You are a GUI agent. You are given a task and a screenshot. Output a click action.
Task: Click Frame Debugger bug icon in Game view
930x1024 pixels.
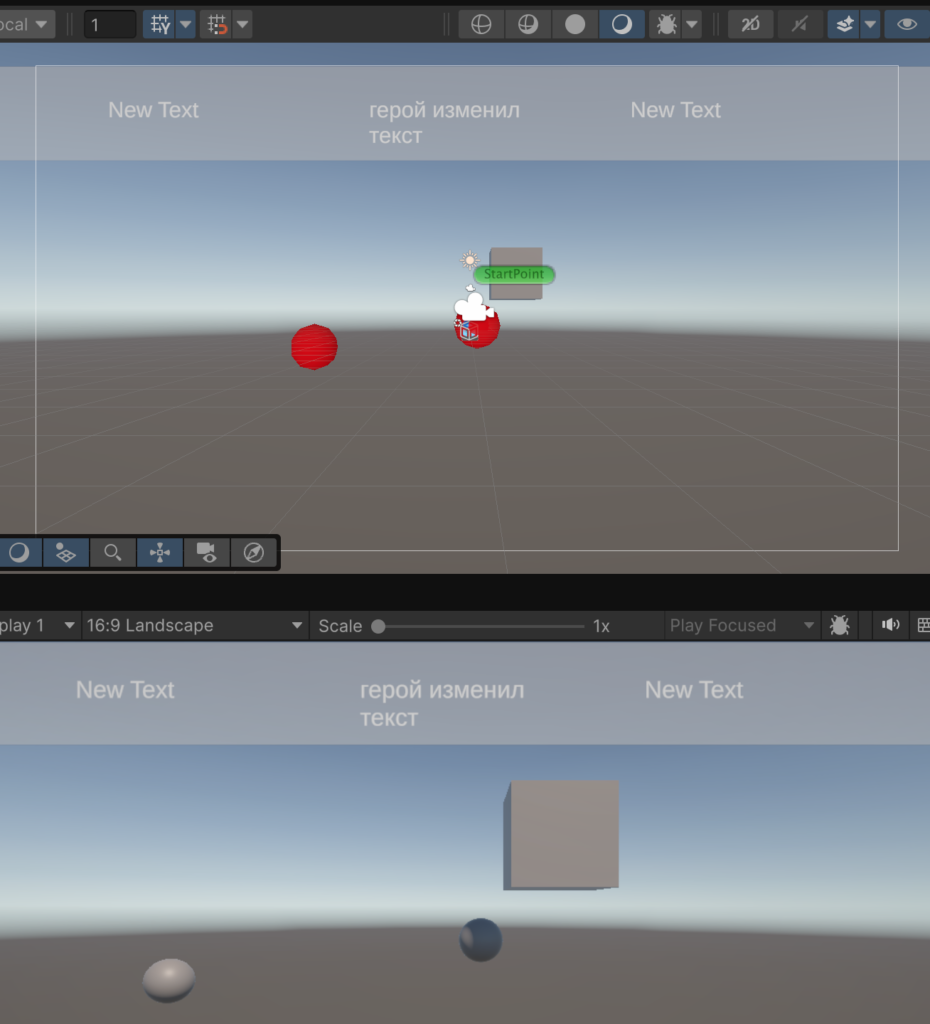[x=839, y=626]
